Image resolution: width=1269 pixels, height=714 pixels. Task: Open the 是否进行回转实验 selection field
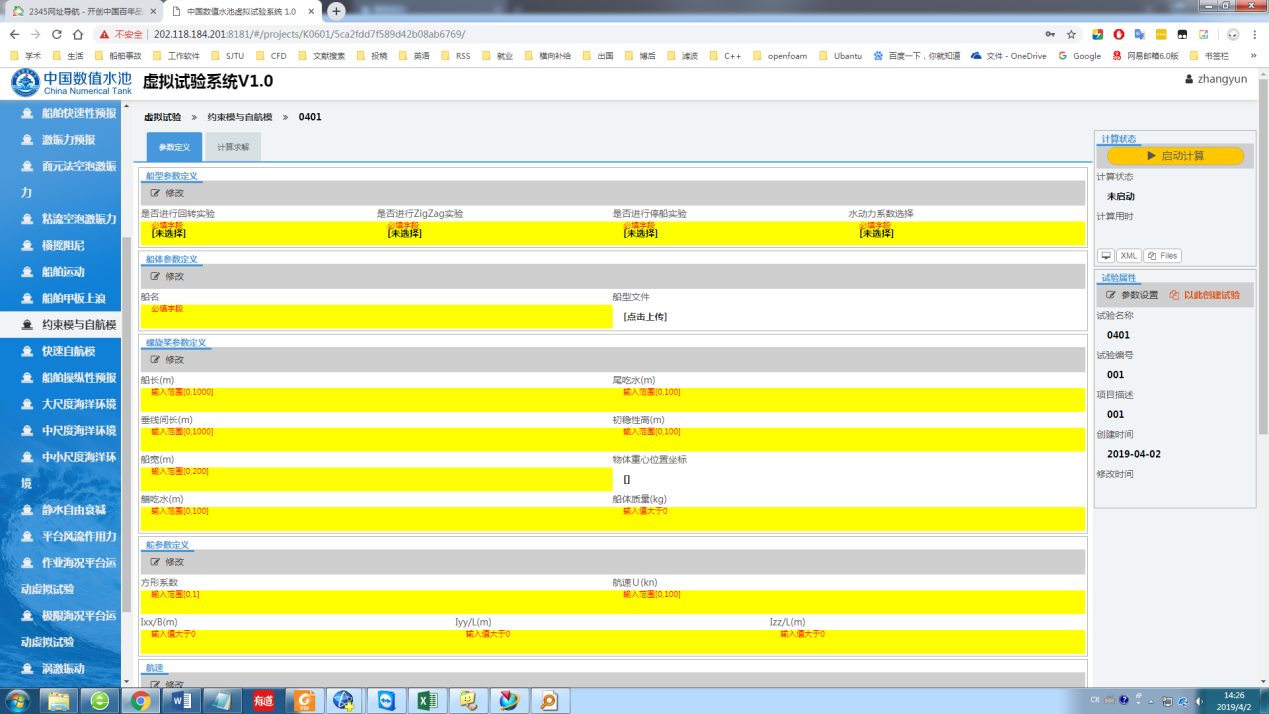[x=256, y=233]
